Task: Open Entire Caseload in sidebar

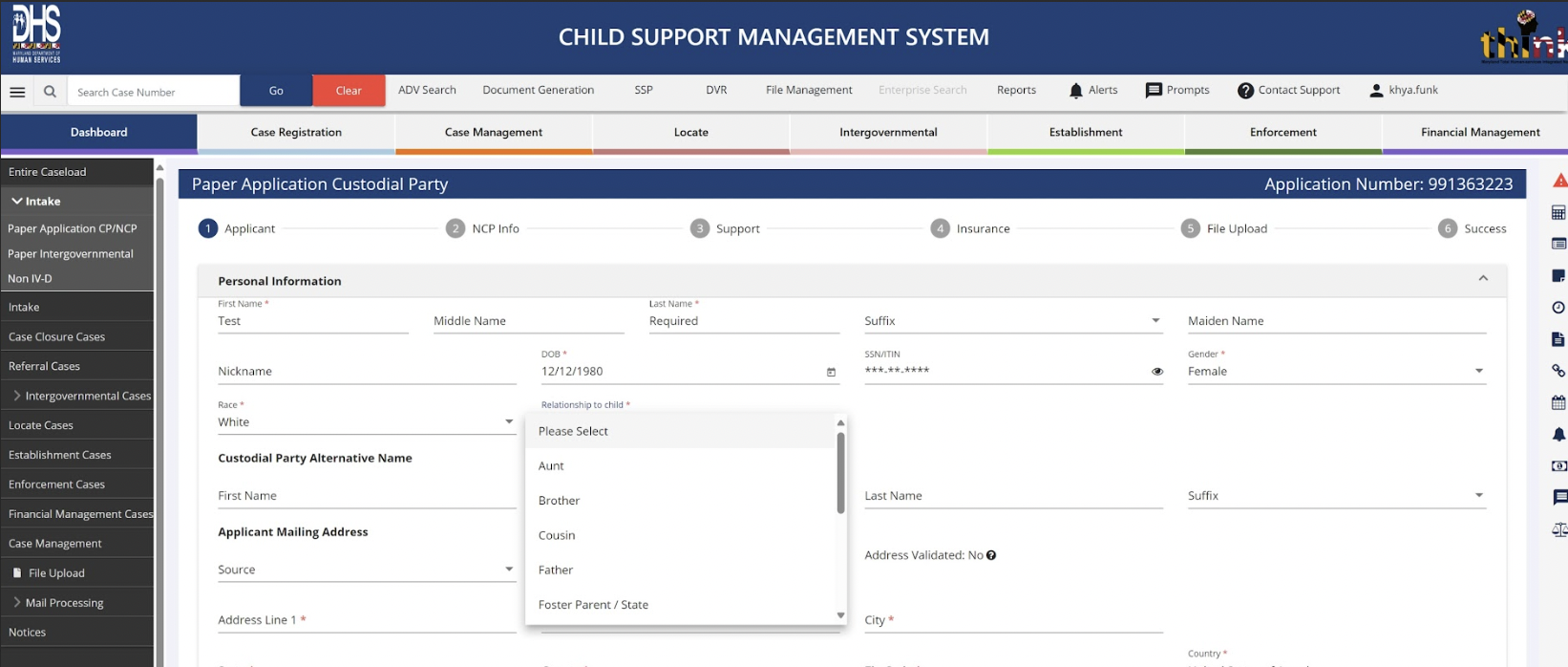Action: tap(76, 172)
